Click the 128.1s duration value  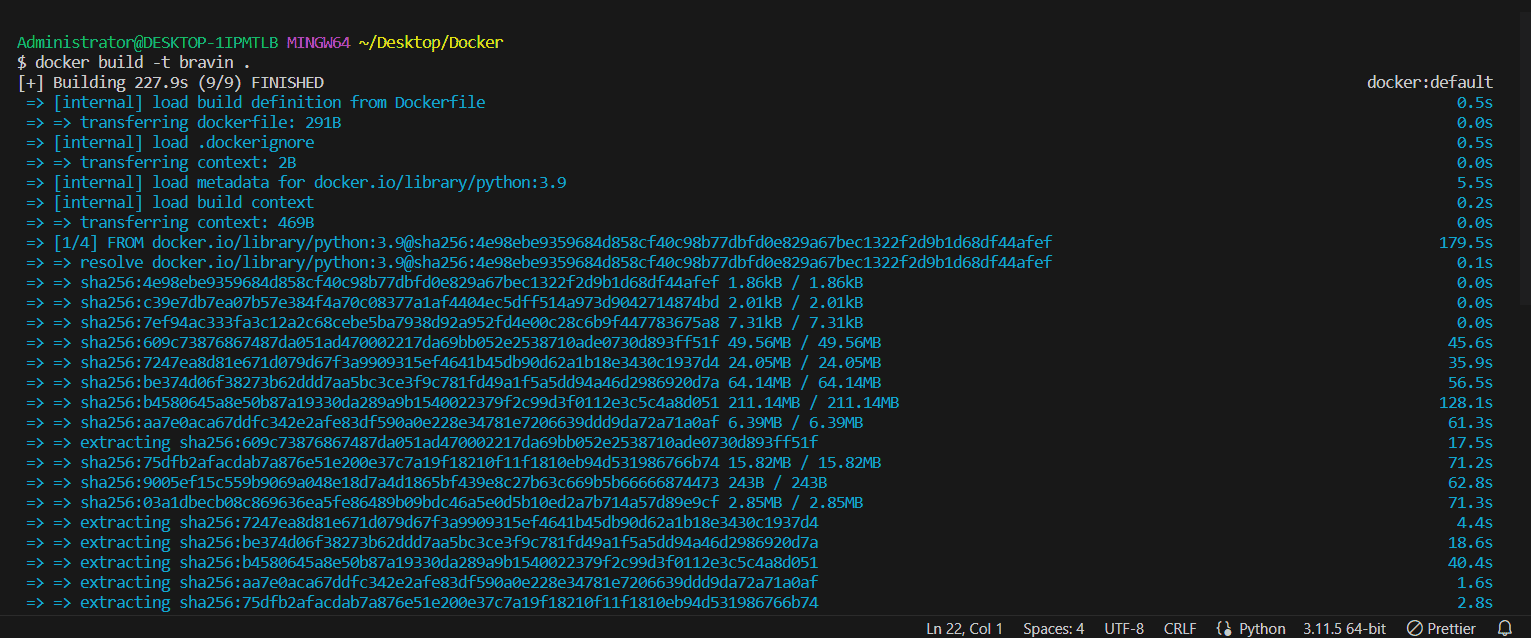1465,402
